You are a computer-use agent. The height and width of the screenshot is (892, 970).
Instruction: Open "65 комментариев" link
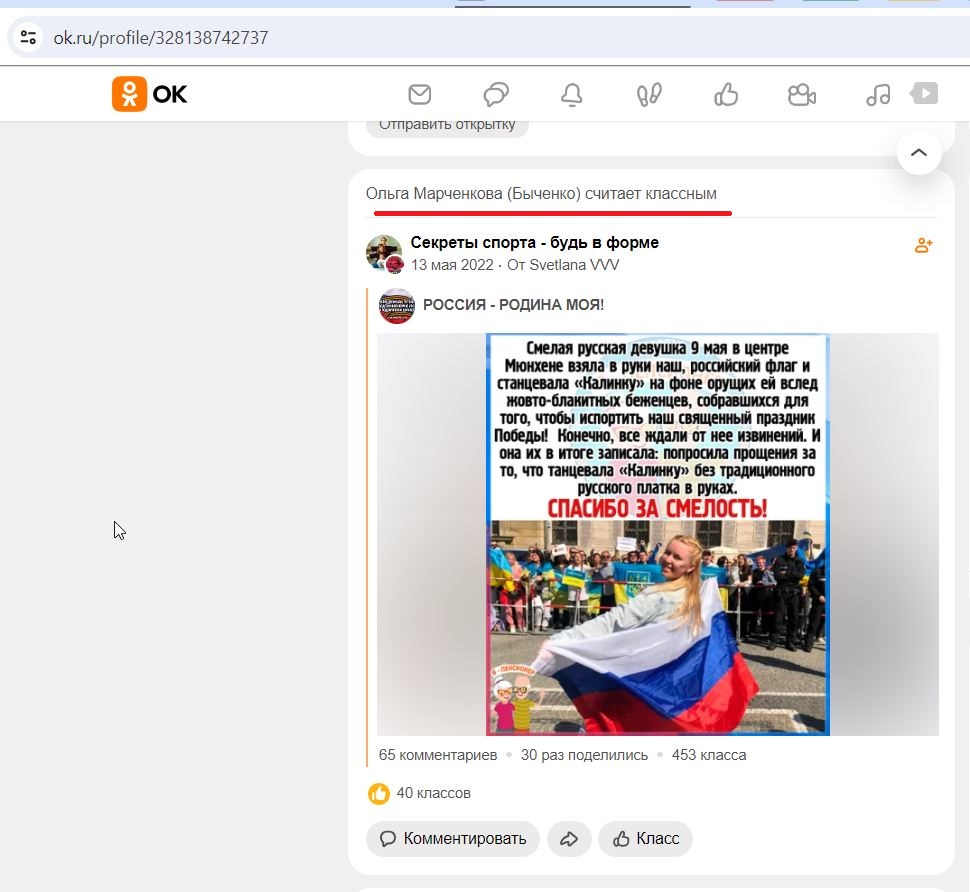tap(438, 755)
